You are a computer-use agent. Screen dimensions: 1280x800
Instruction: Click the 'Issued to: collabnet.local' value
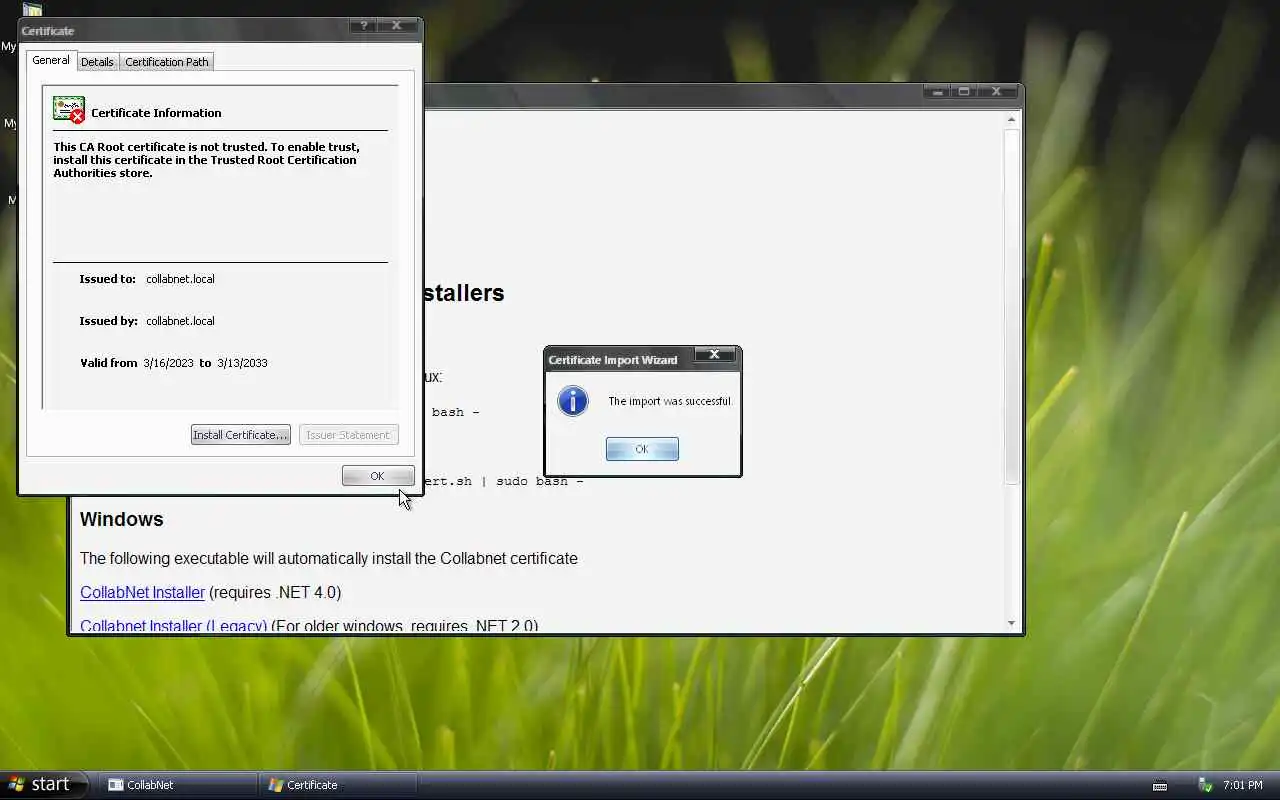click(x=180, y=279)
